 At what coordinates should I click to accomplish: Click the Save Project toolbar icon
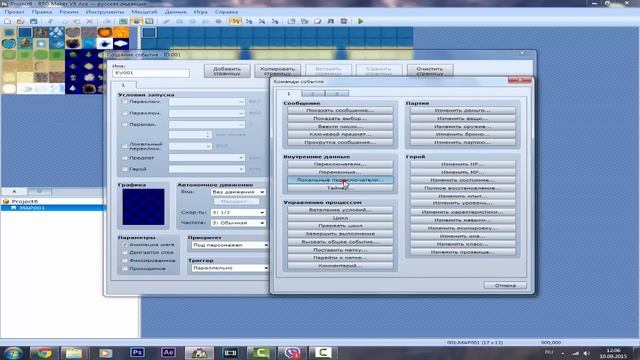[x=33, y=21]
